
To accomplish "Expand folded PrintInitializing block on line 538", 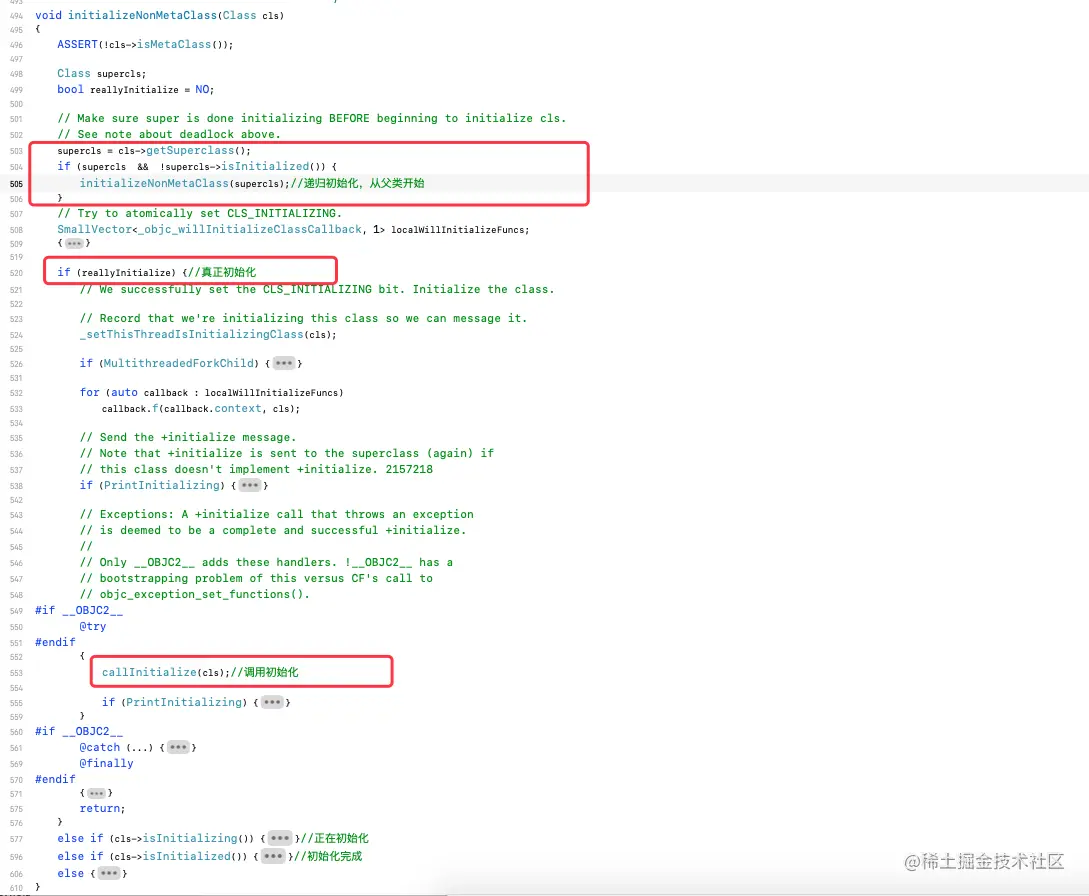I will click(250, 485).
